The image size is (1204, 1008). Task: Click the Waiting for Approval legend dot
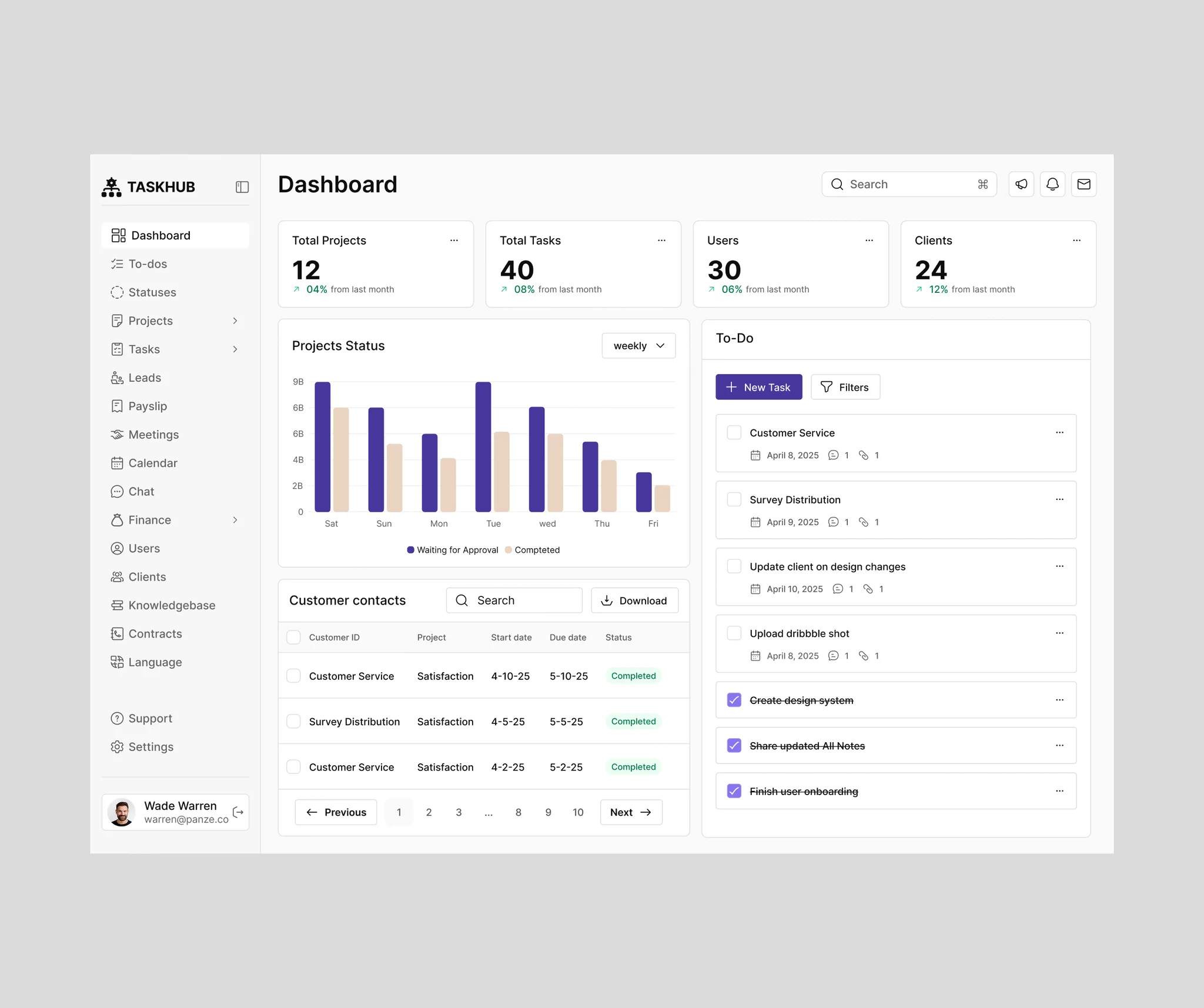click(410, 550)
